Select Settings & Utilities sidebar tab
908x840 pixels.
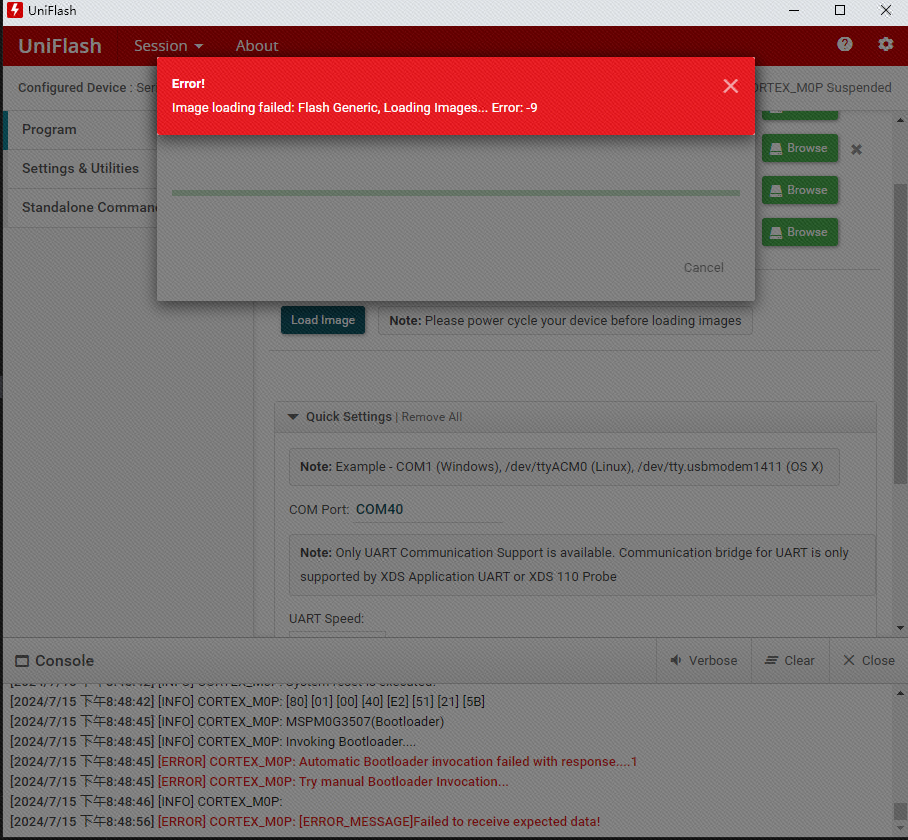pyautogui.click(x=81, y=168)
